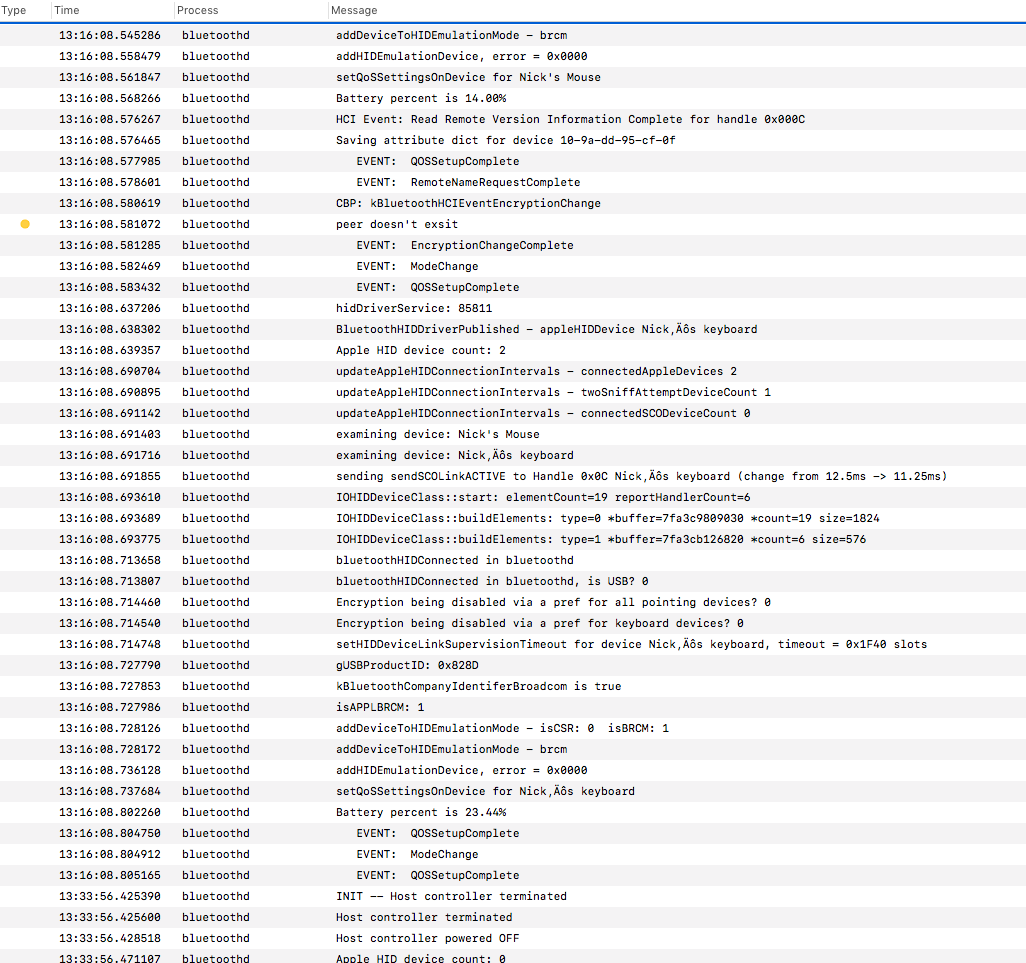Viewport: 1026px width, 963px height.
Task: Click timestamp 13:16:08.582469
Action: (109, 266)
